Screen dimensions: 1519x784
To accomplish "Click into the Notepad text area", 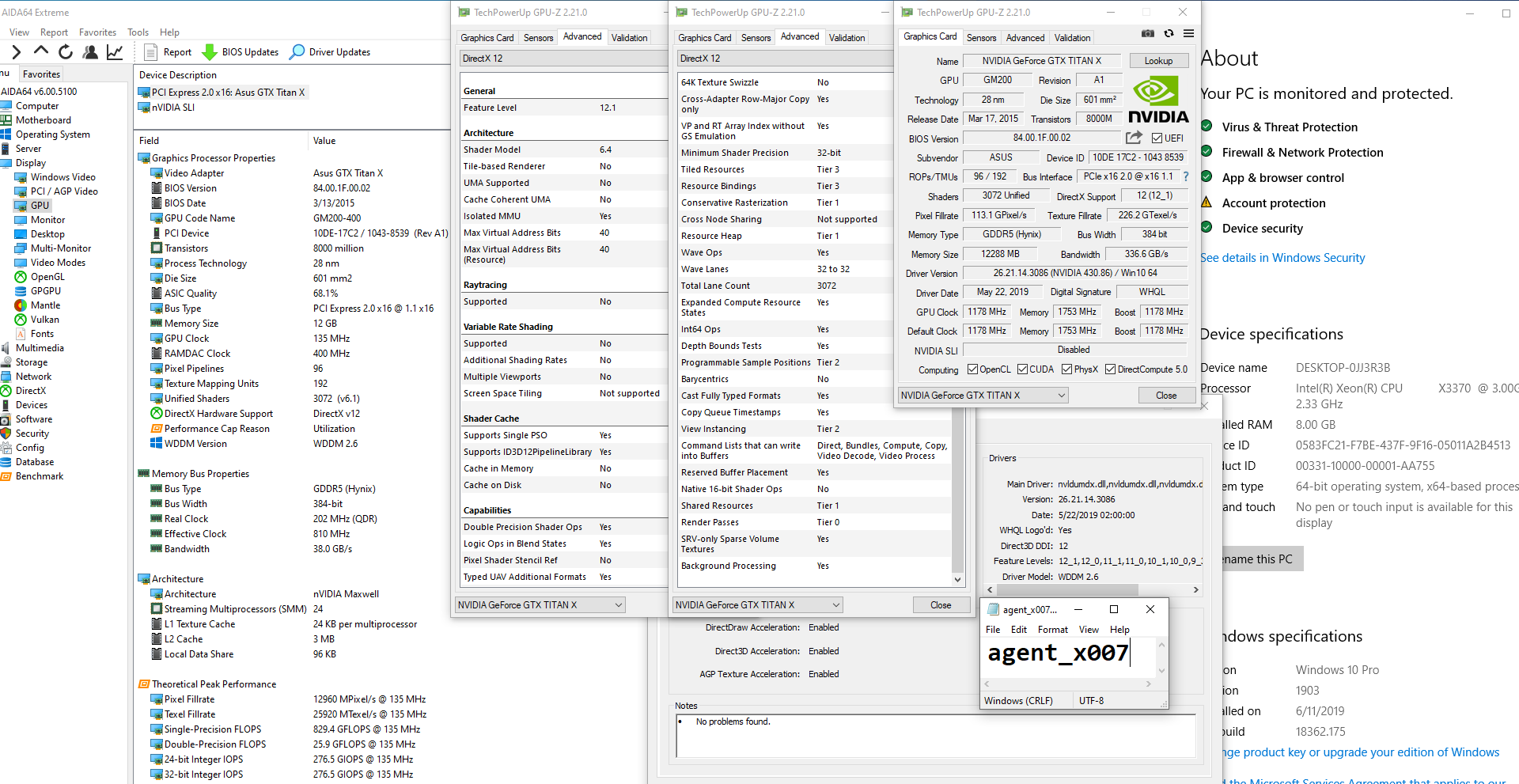I will click(x=1068, y=657).
